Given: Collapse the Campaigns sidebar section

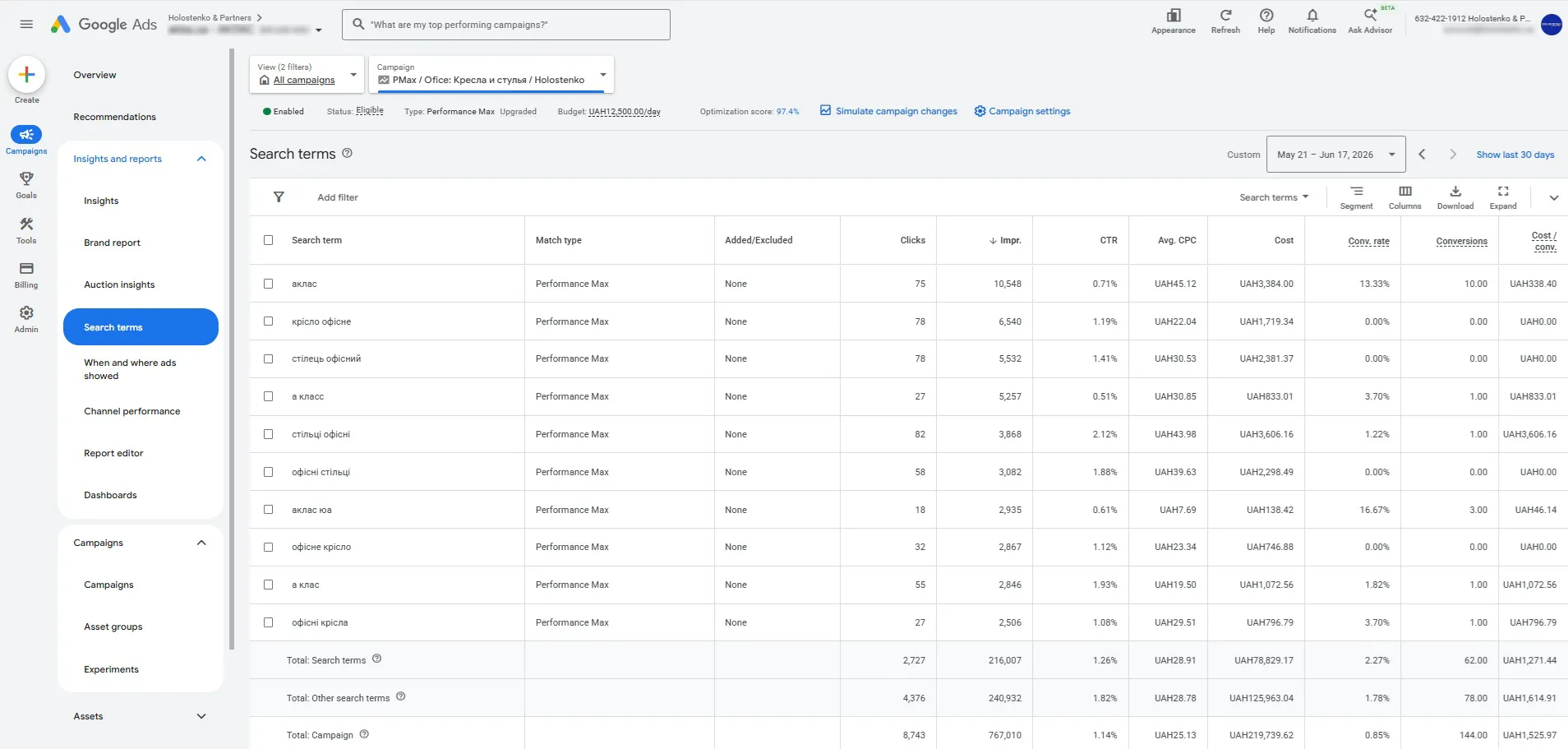Looking at the screenshot, I should [201, 543].
